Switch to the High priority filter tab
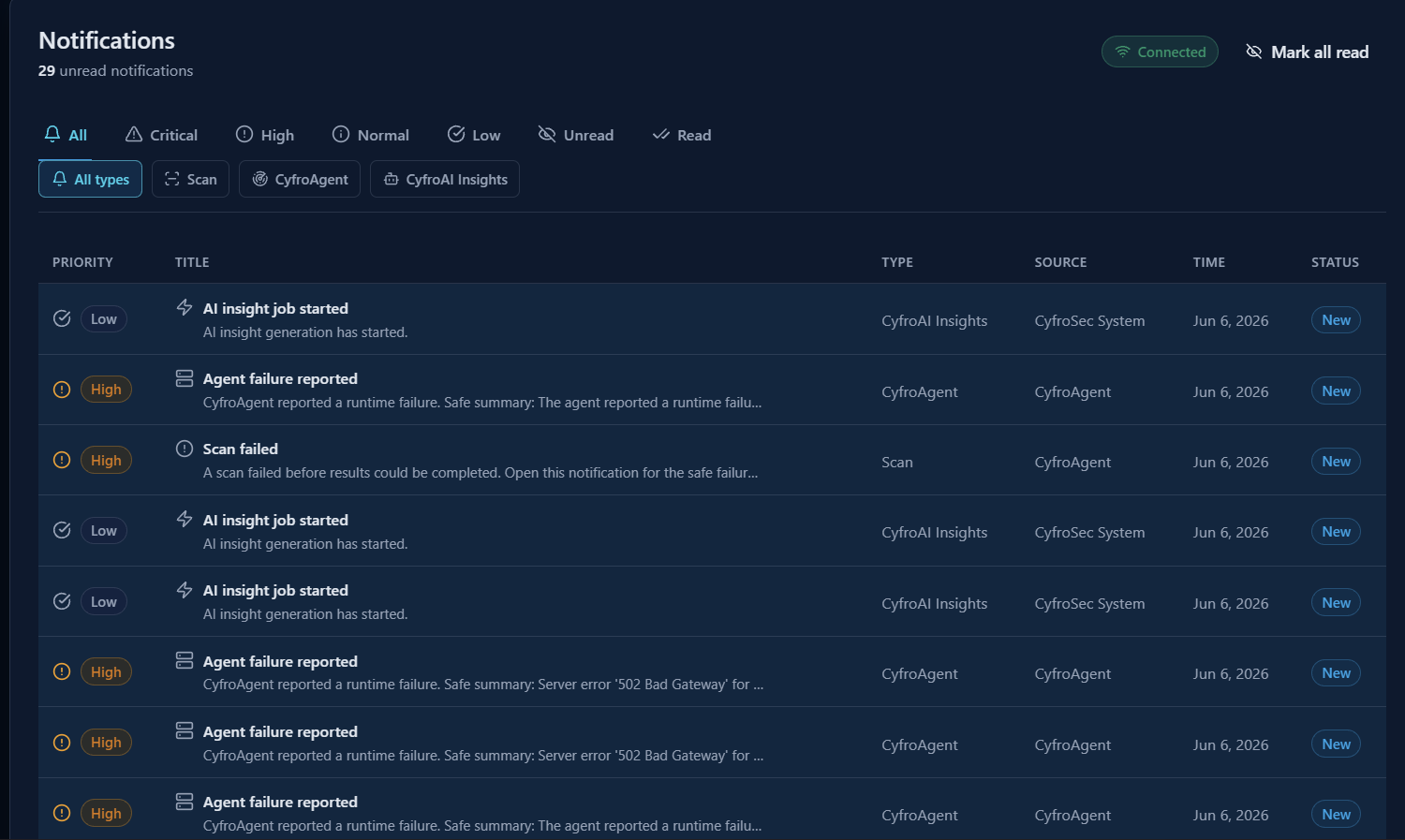This screenshot has width=1405, height=840. (265, 135)
